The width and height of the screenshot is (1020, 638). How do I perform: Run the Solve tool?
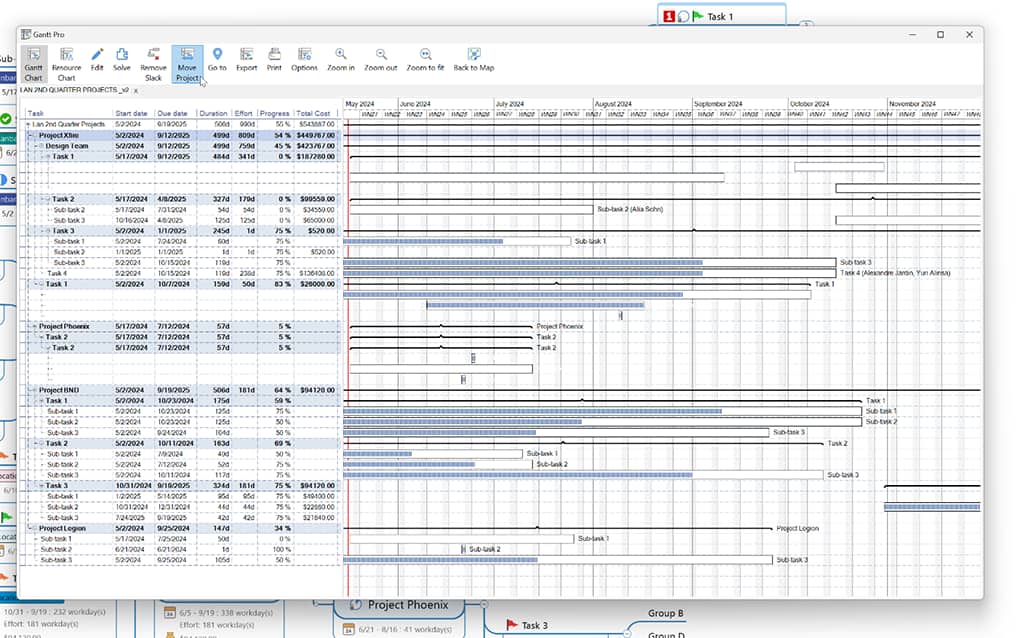point(121,61)
